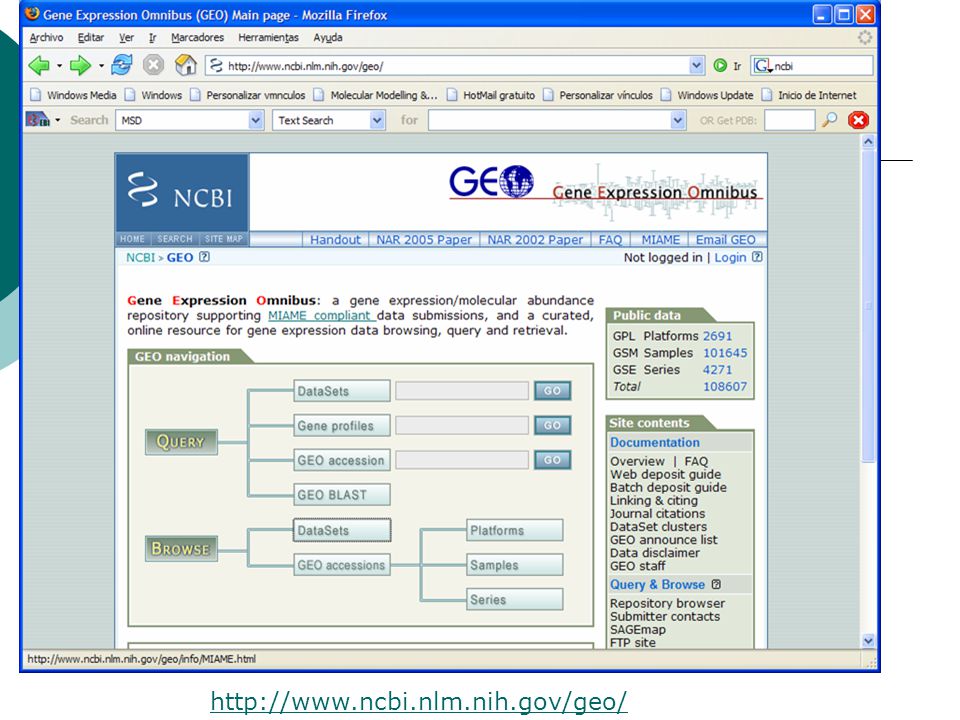Click the help icon next to GEO breadcrumb

tap(204, 257)
